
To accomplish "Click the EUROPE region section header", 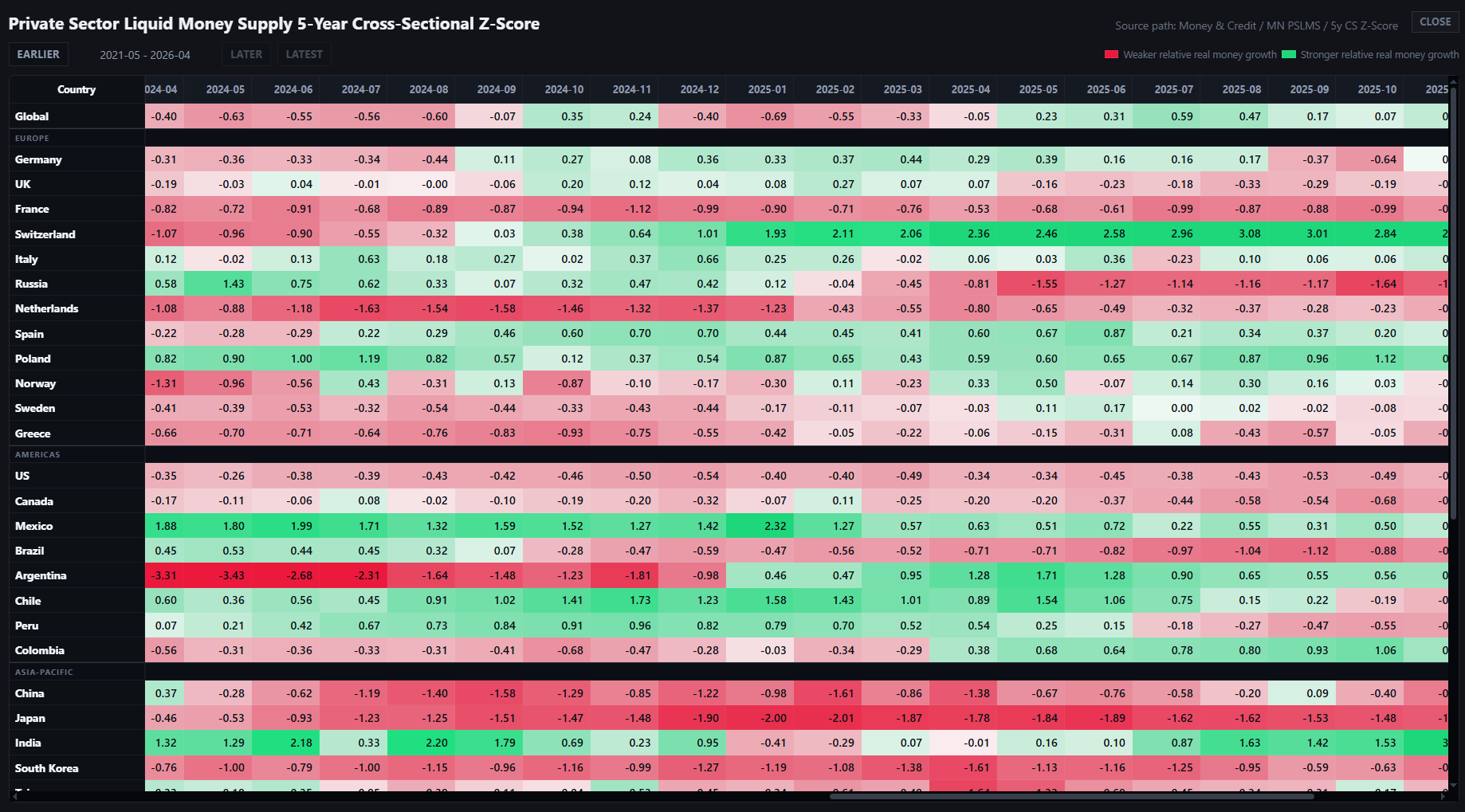I will click(x=32, y=138).
